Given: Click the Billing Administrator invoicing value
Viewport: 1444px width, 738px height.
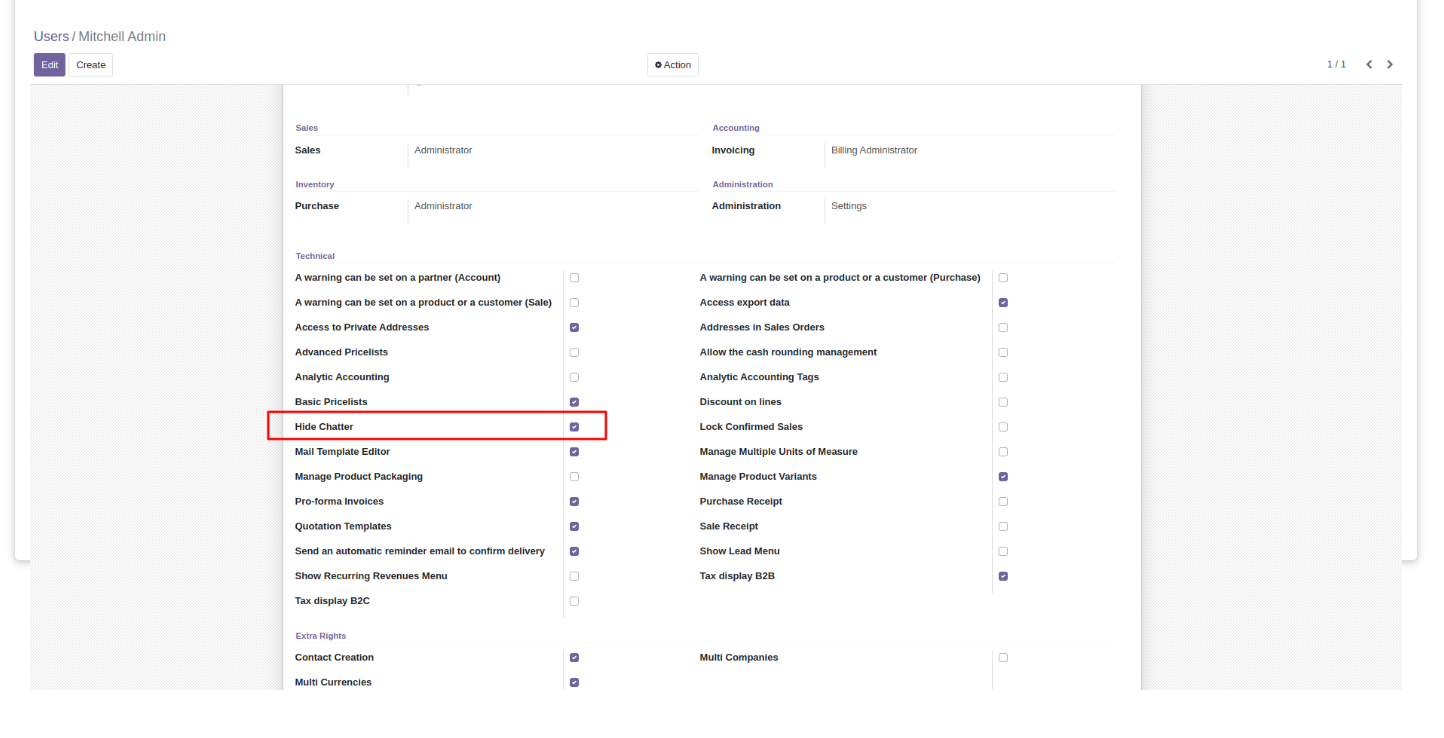Looking at the screenshot, I should 874,151.
